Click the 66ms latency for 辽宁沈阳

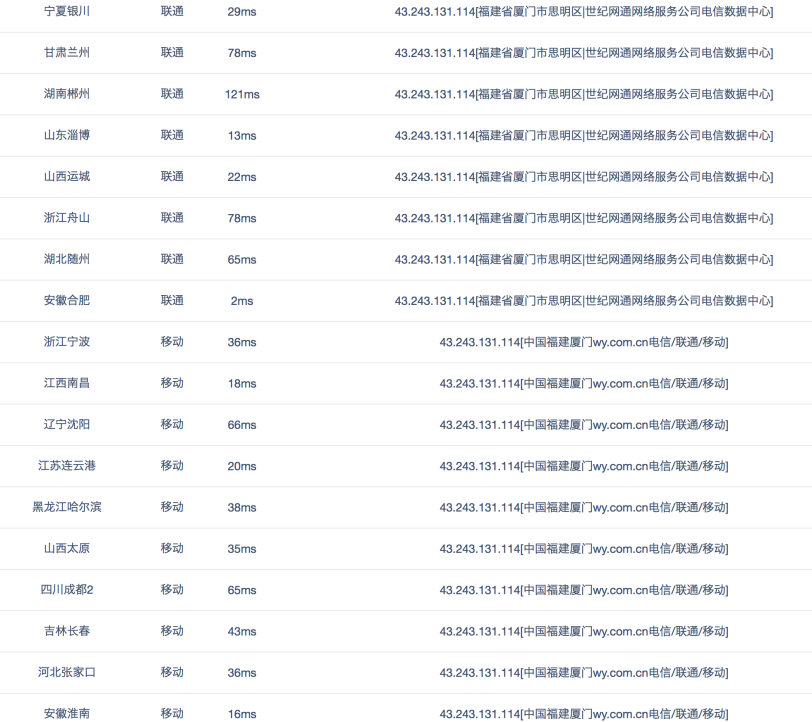(242, 425)
